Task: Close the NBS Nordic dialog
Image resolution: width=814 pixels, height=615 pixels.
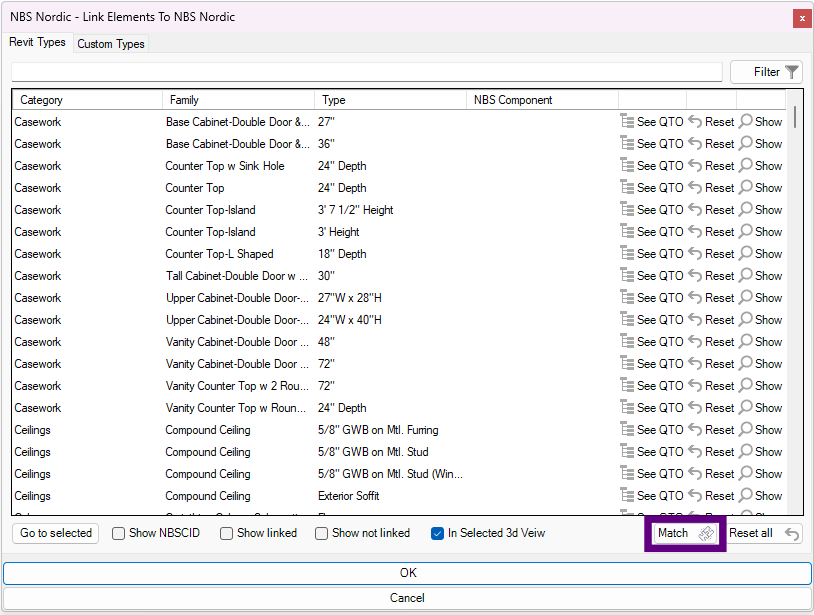Action: point(802,18)
